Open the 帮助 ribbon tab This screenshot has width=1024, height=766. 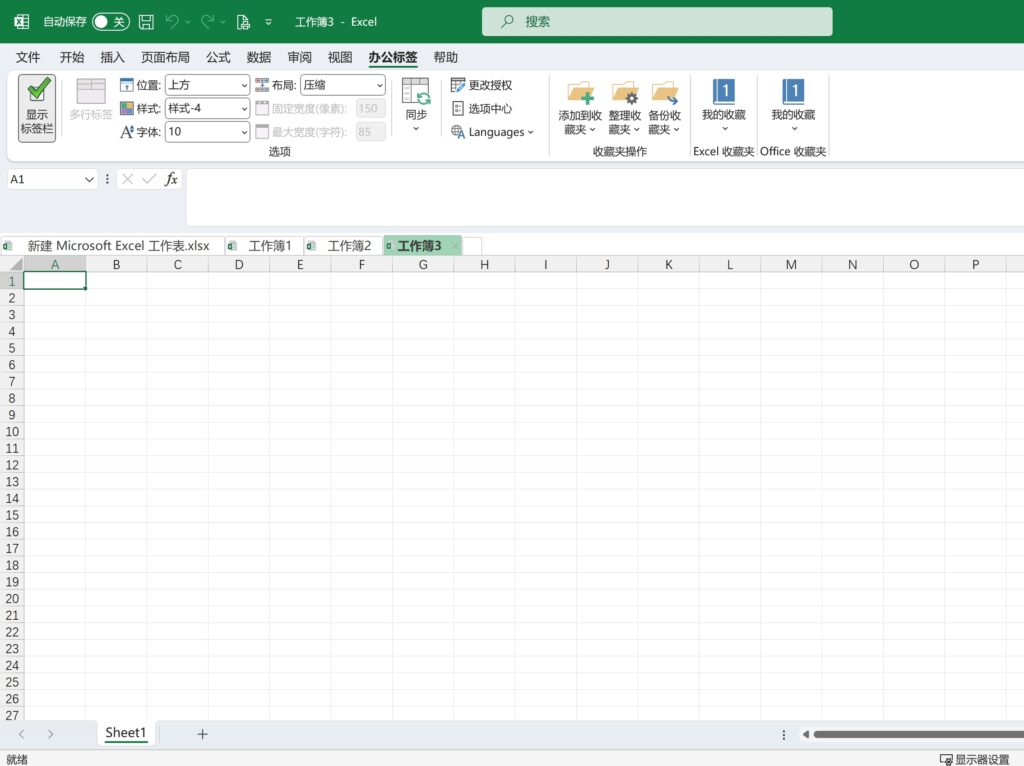click(x=445, y=57)
